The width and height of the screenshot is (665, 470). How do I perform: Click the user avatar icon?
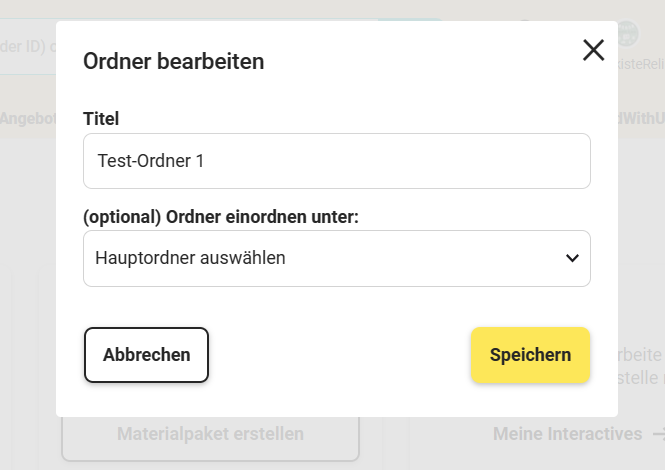click(627, 34)
